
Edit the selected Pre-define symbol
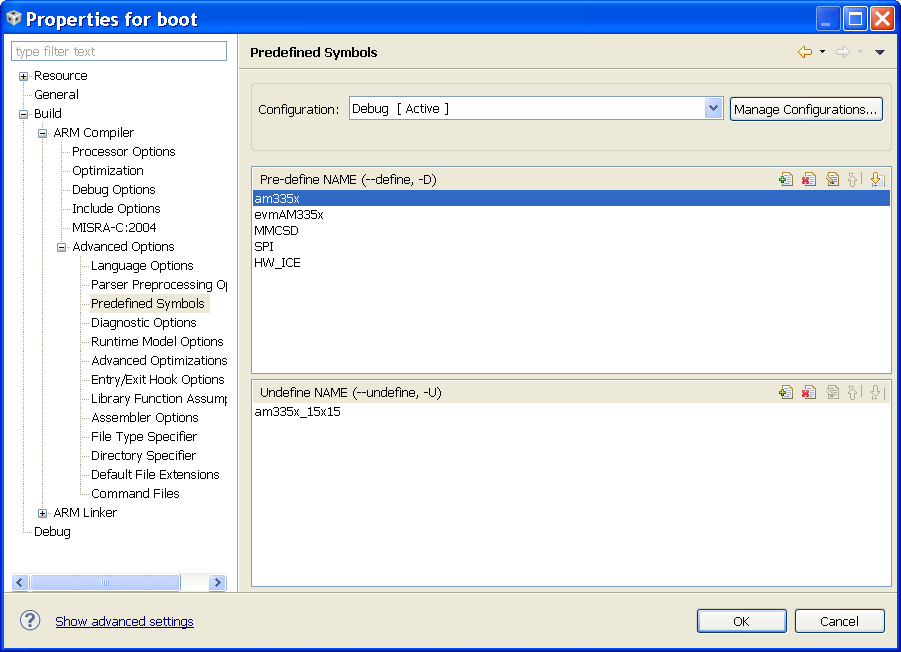832,179
